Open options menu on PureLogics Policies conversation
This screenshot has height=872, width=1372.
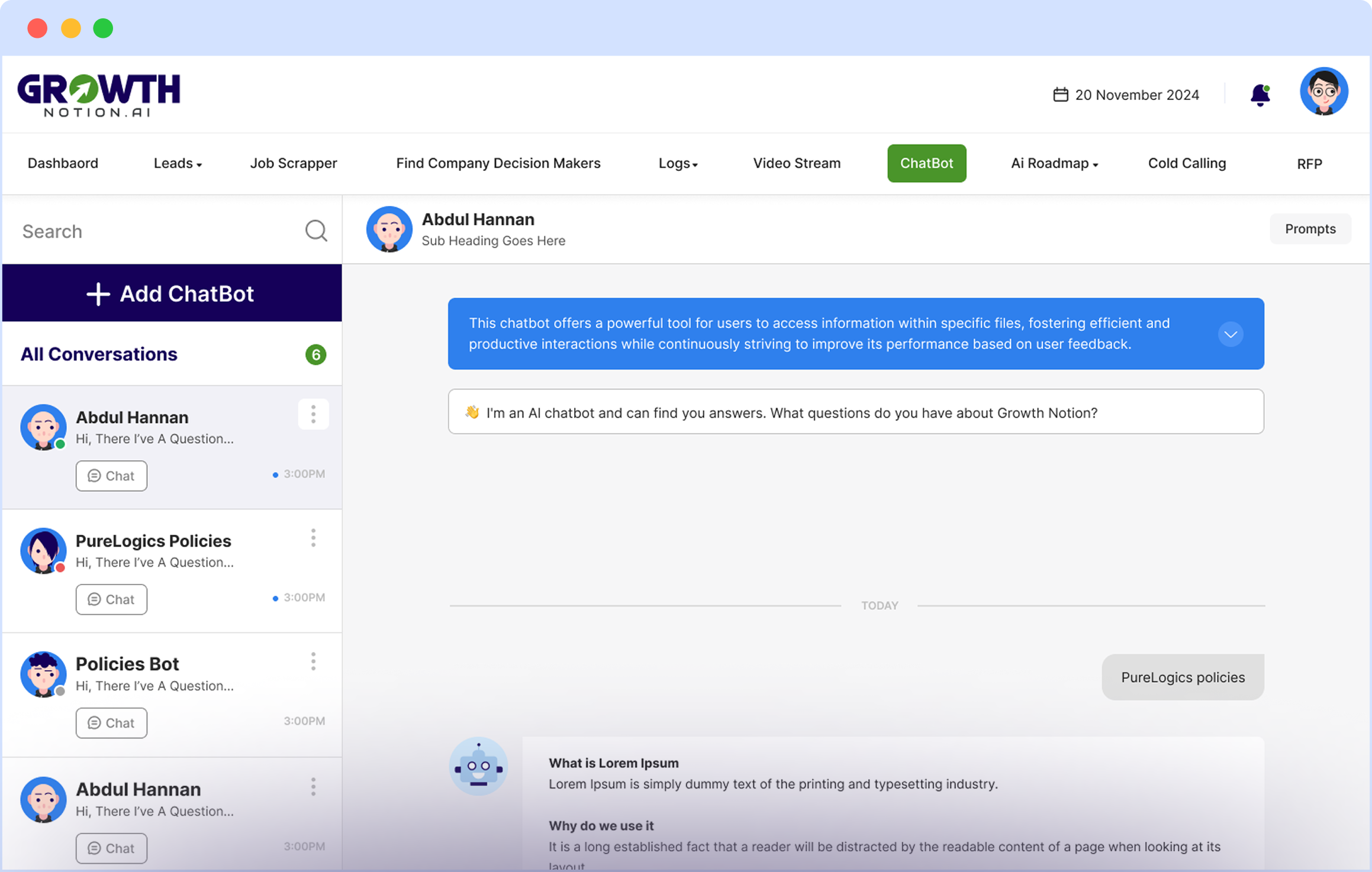click(313, 538)
